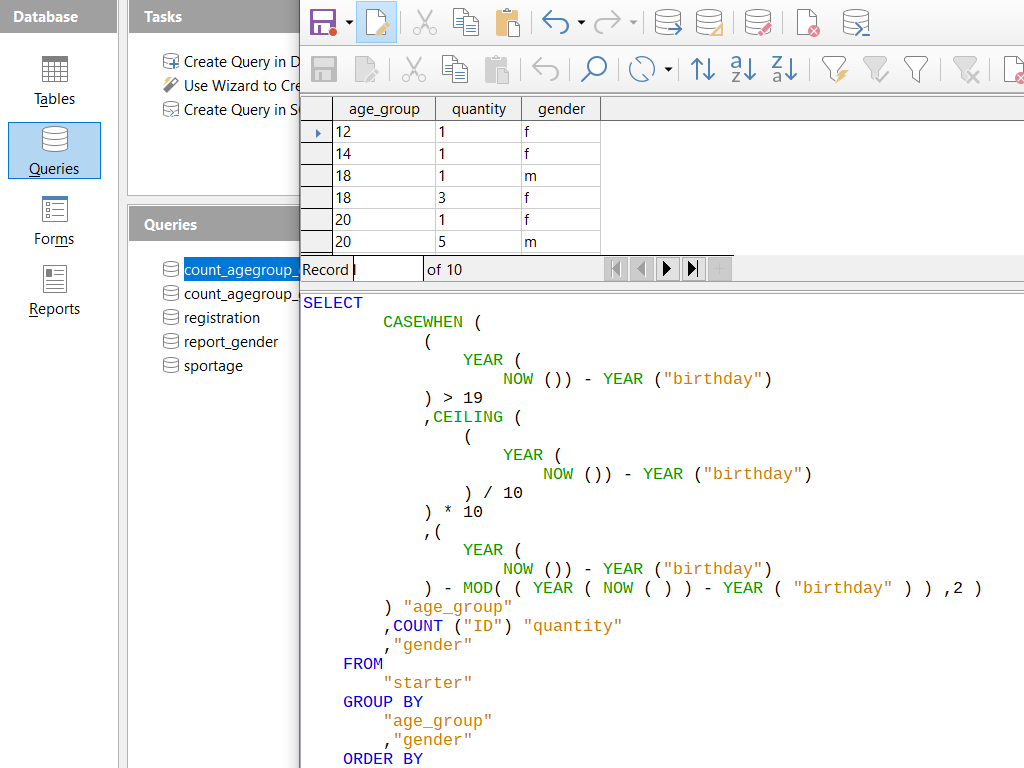Expand the Undo history dropdown

(x=580, y=22)
